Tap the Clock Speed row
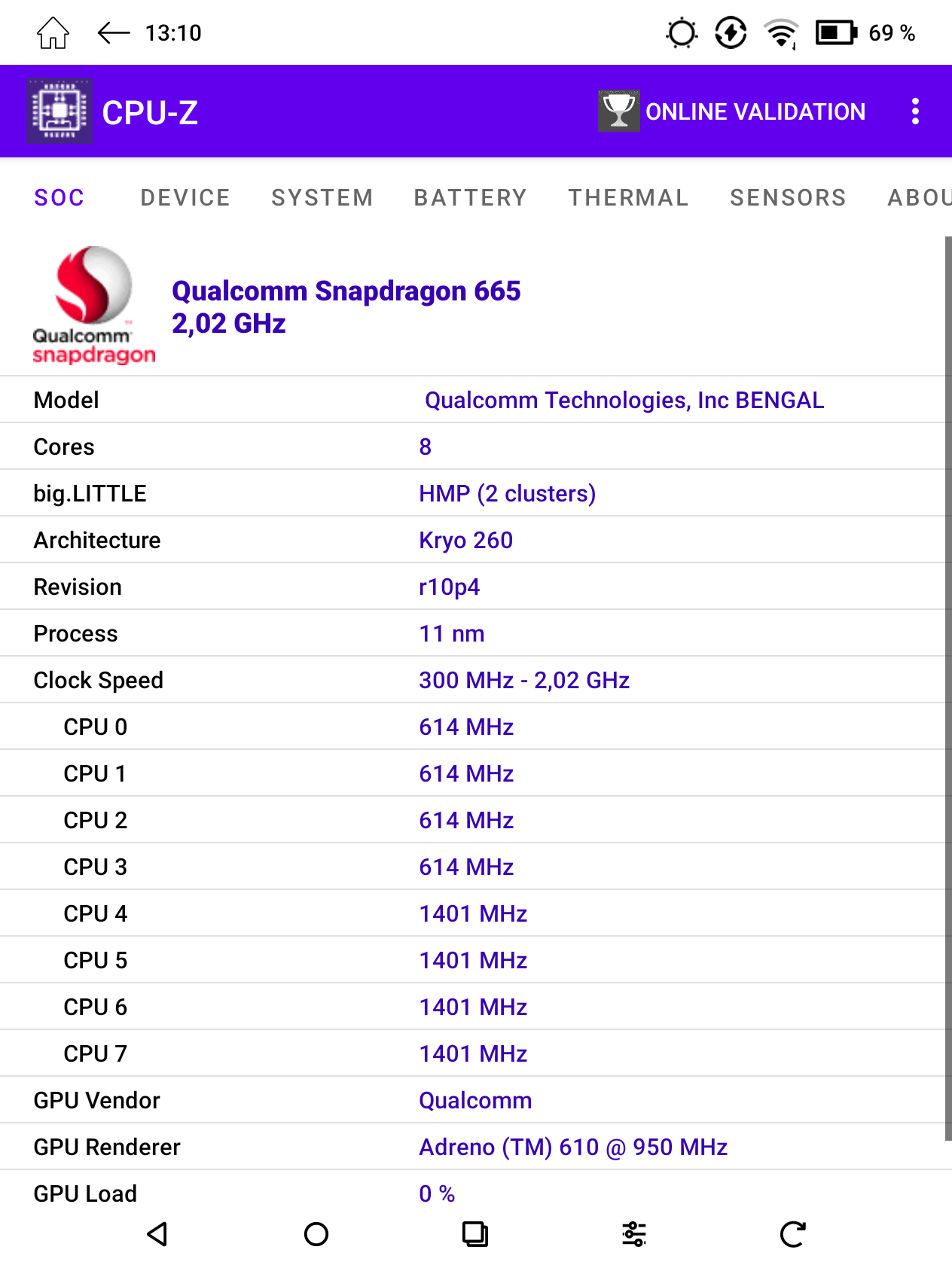 [x=476, y=680]
